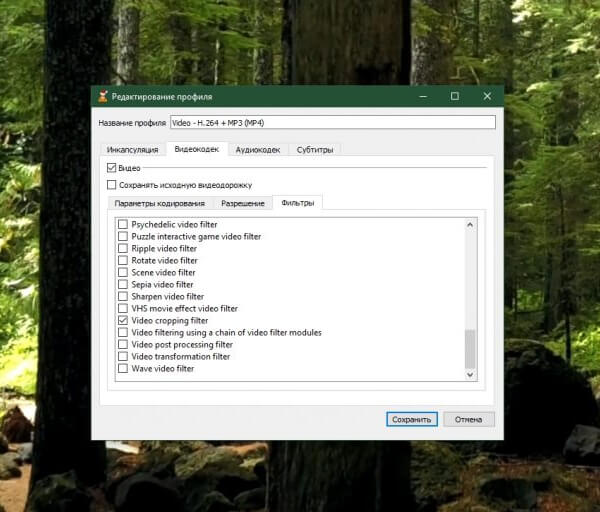The height and width of the screenshot is (512, 600).
Task: Switch to the Инкапсуляция tab
Action: pyautogui.click(x=133, y=150)
